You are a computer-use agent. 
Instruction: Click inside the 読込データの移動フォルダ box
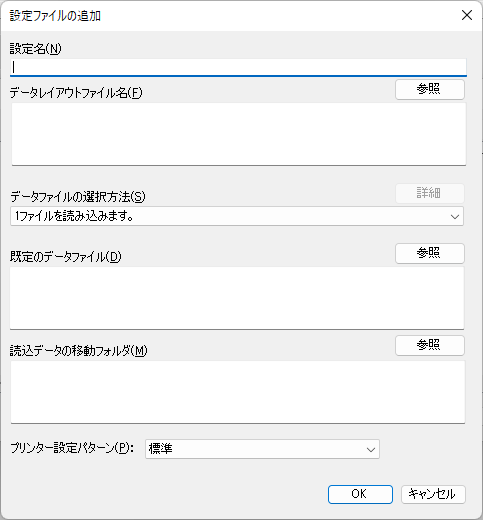pyautogui.click(x=238, y=392)
